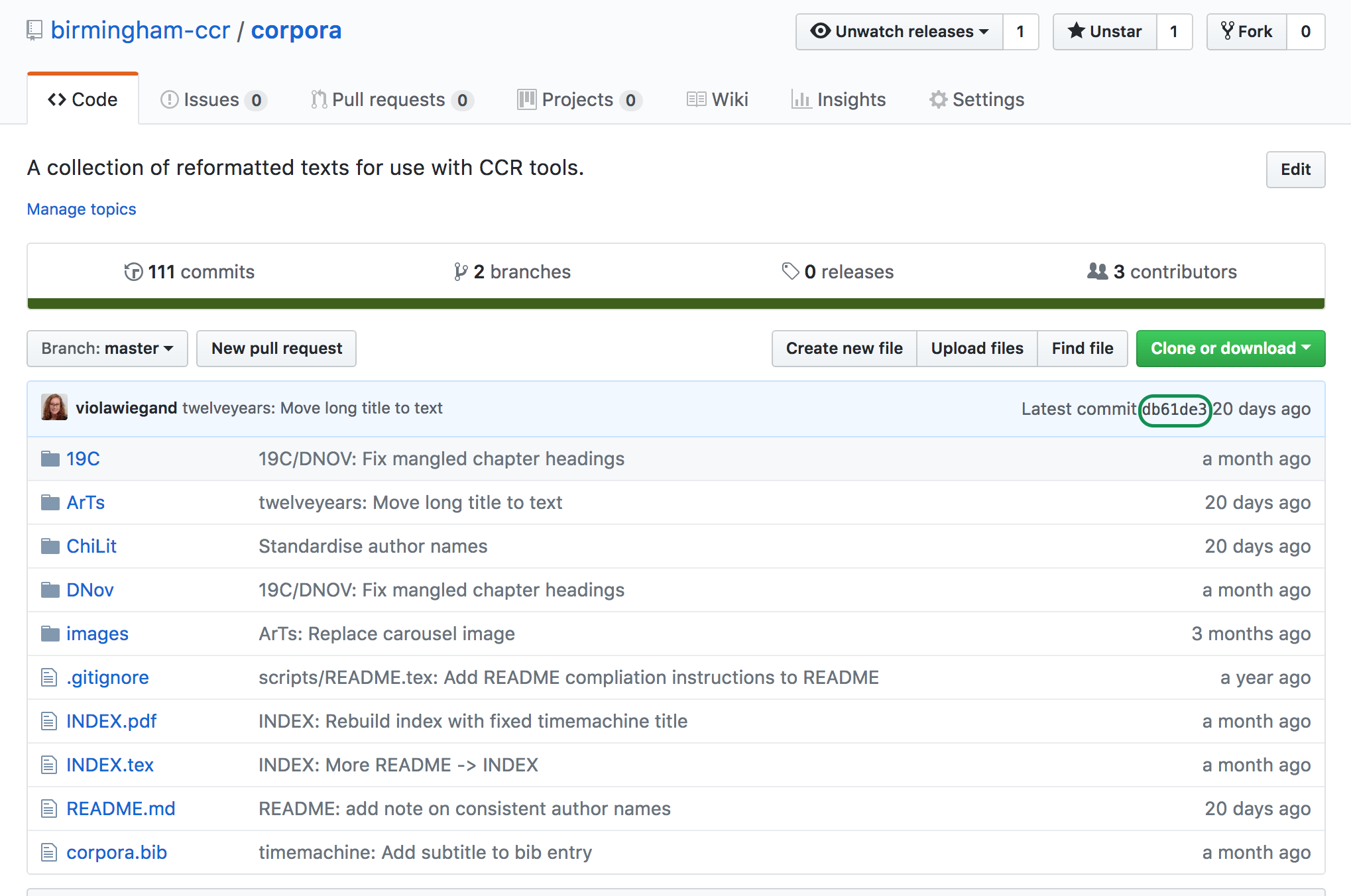The image size is (1351, 896).
Task: Click the Pull requests merge icon
Action: [319, 99]
